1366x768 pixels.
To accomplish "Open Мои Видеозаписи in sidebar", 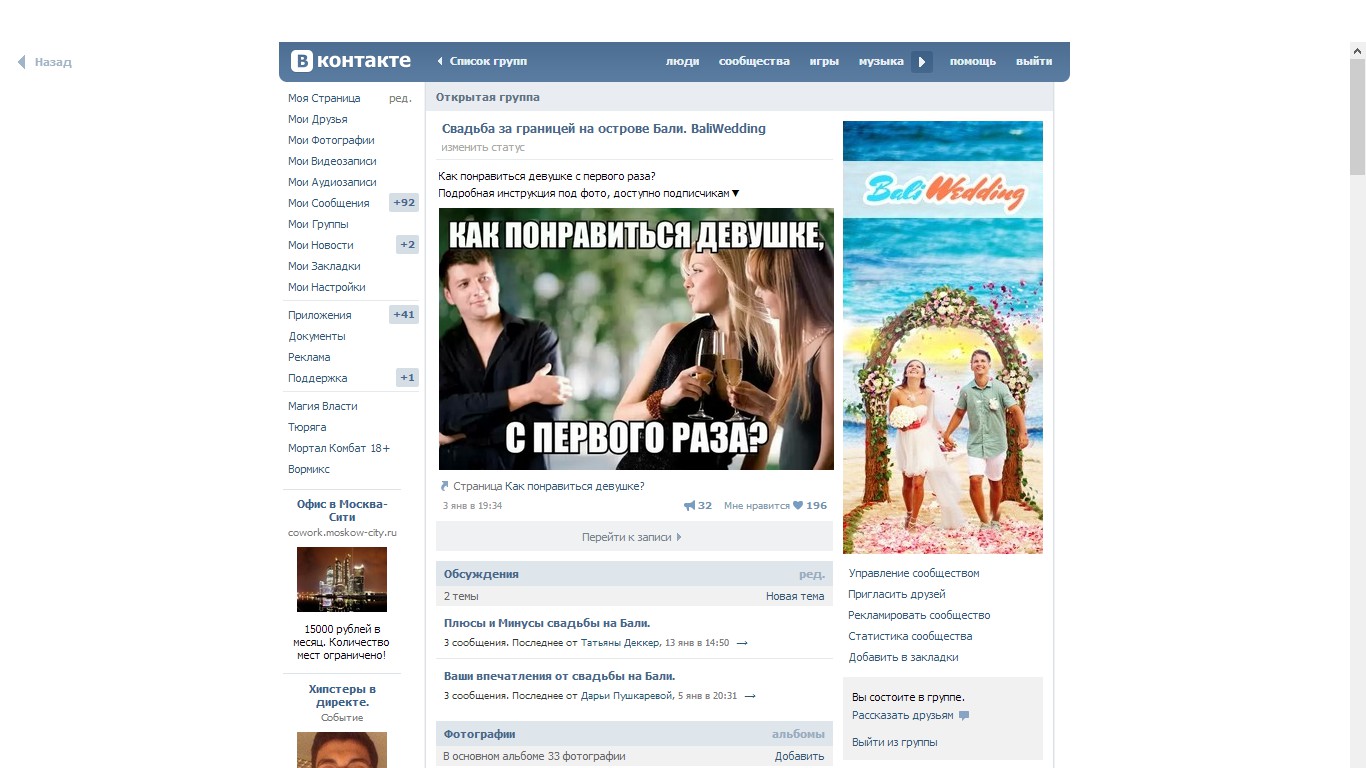I will [332, 161].
